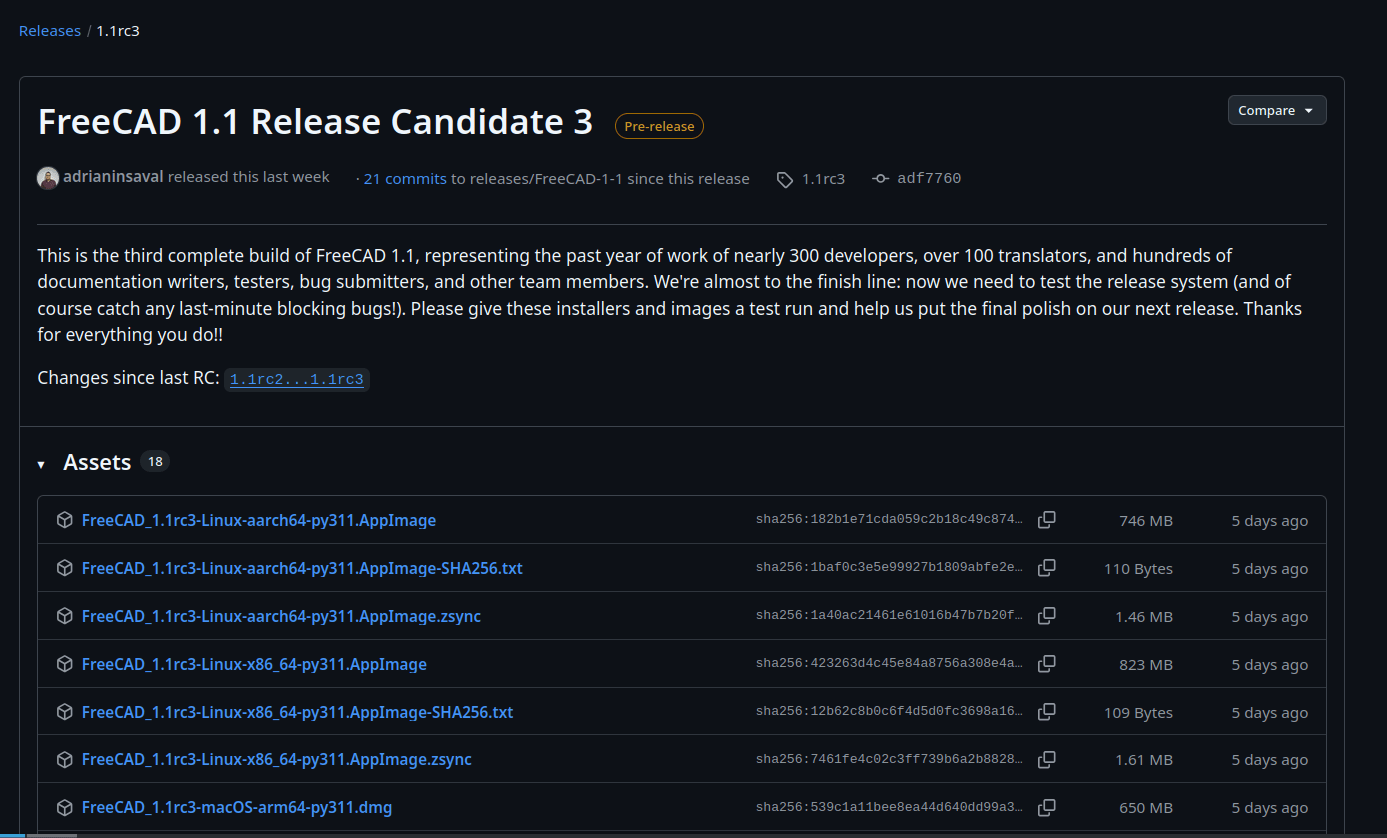Click the horizontal scrollbar at bottom

(52, 835)
